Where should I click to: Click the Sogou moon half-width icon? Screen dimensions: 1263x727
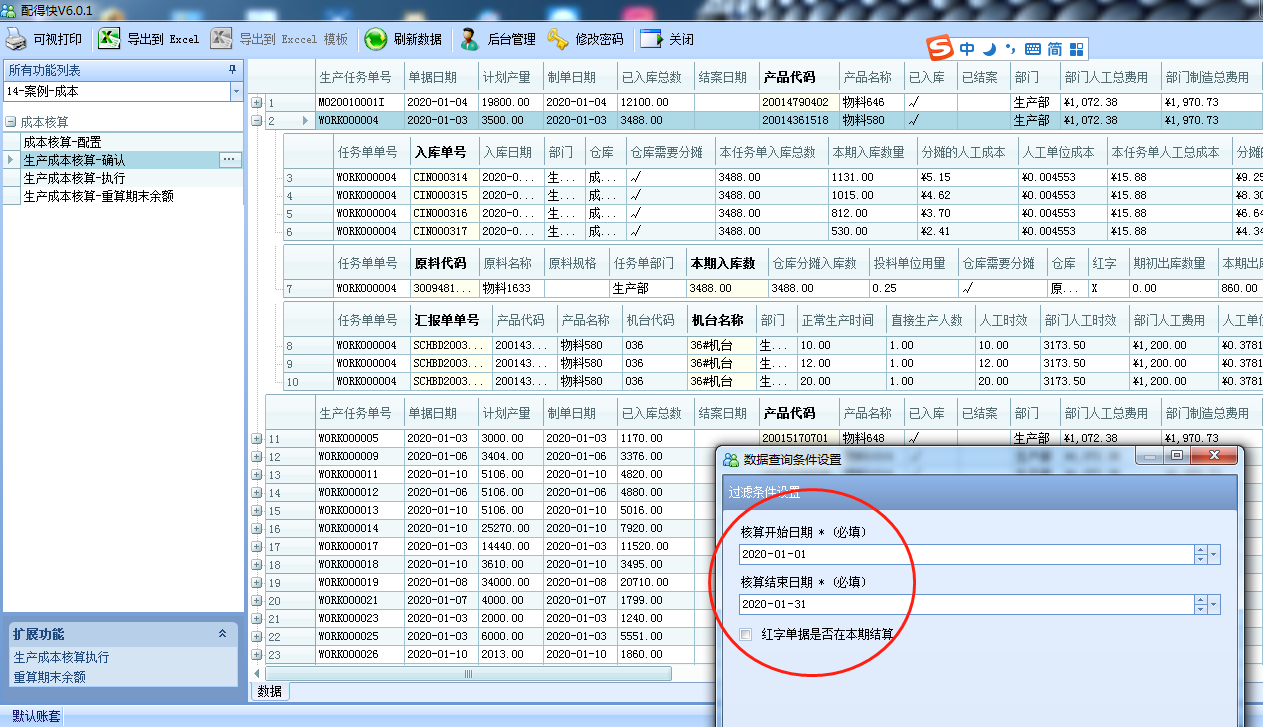tap(989, 49)
